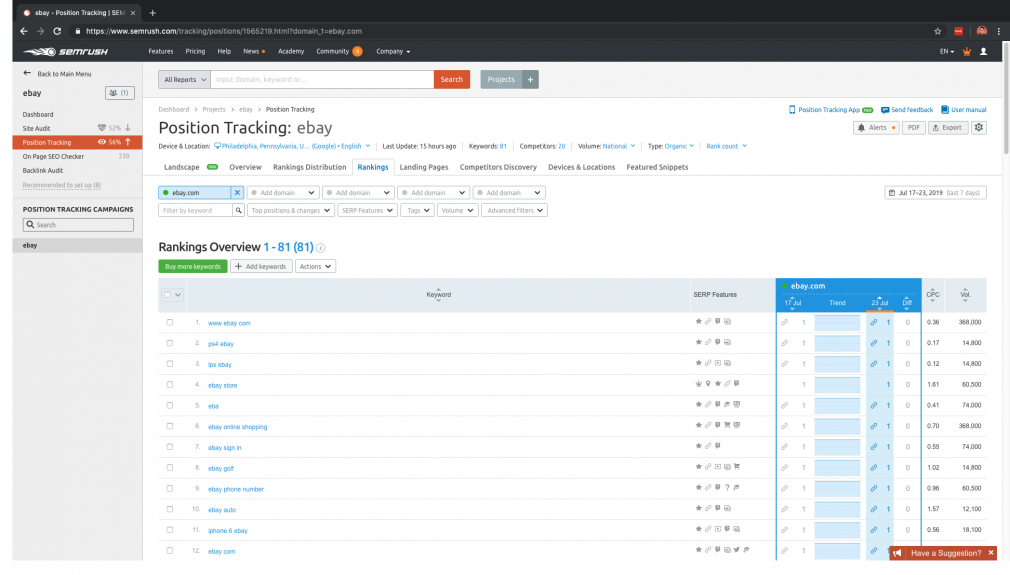Open a new browser tab
This screenshot has width=1010, height=575.
pos(153,13)
